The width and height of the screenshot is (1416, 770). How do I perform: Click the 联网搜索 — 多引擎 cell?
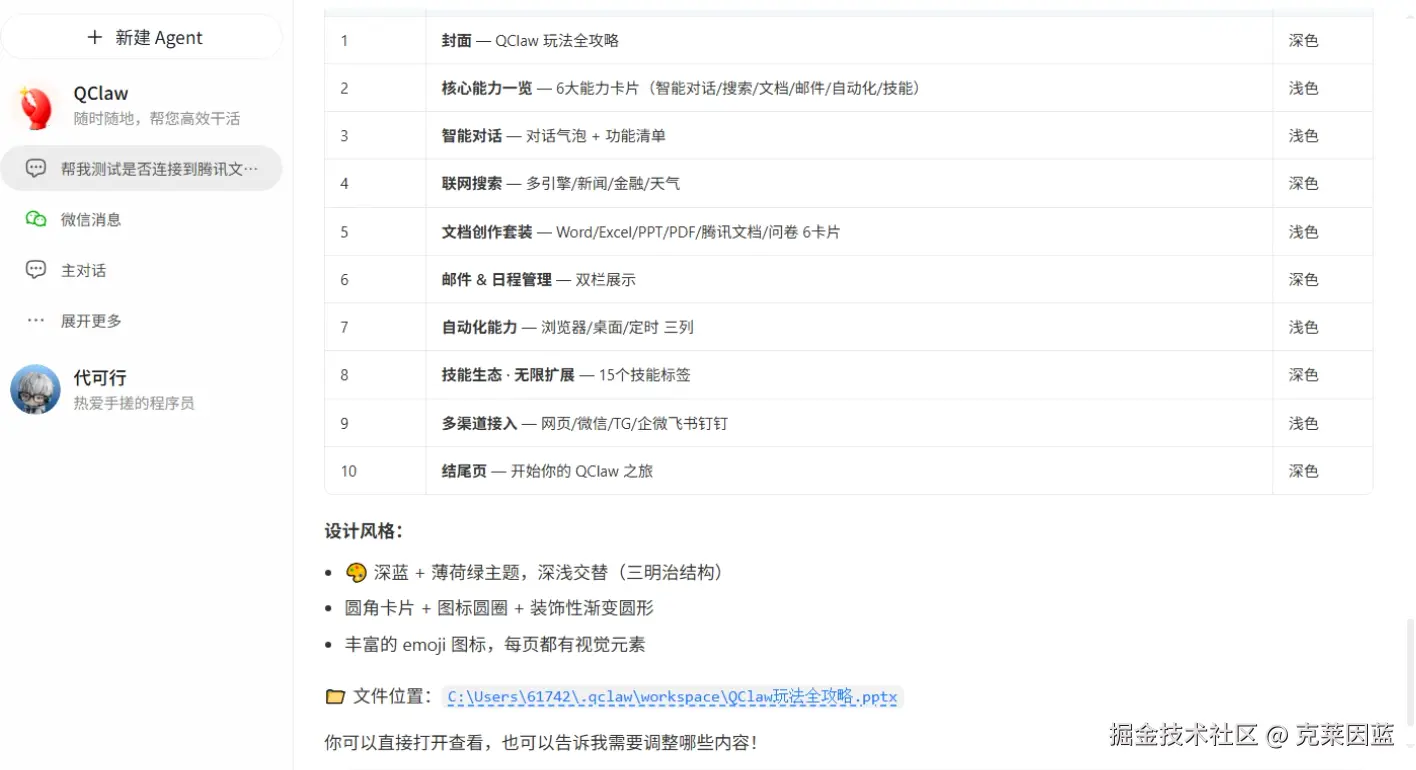849,184
